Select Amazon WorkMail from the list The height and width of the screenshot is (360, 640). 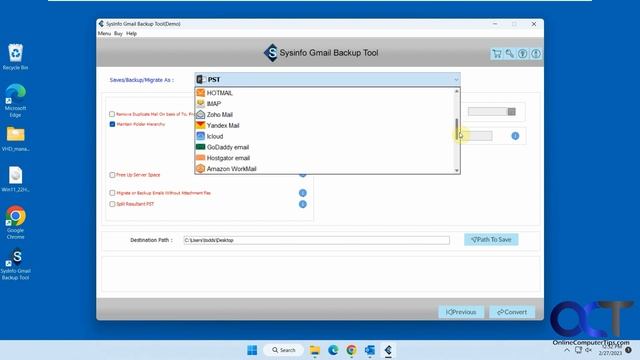[324, 169]
